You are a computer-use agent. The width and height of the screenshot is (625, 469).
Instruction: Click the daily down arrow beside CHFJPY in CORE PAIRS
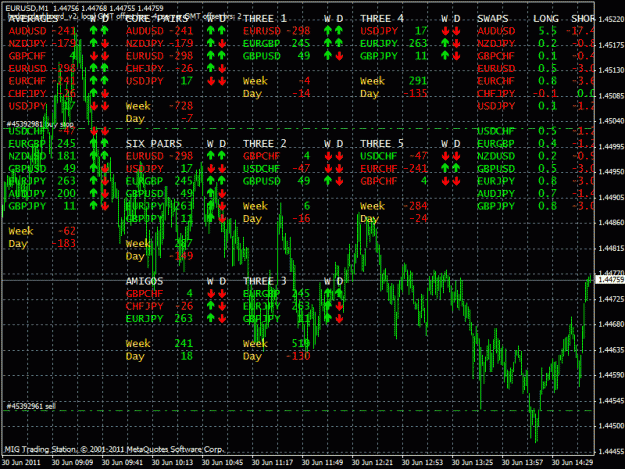[222, 69]
